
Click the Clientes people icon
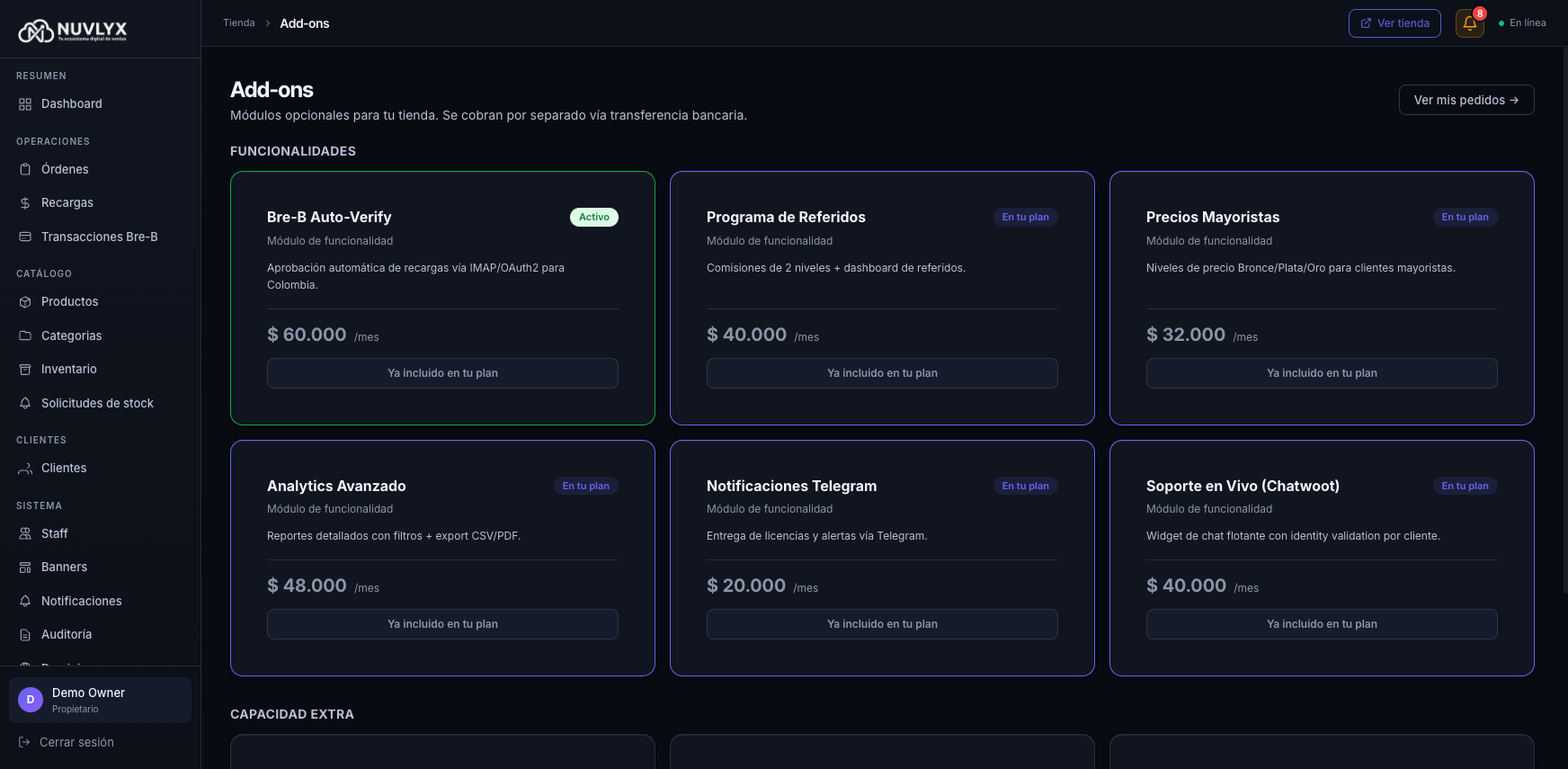pos(25,469)
